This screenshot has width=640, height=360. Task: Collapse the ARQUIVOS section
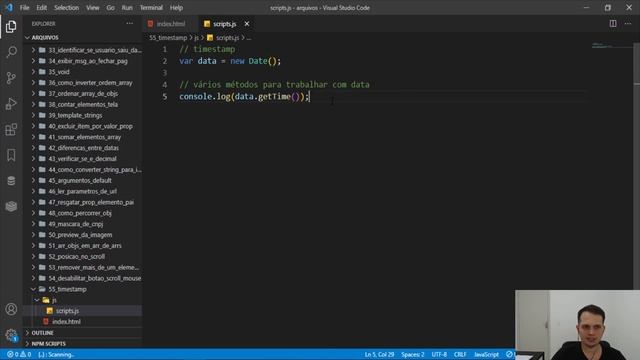click(45, 38)
